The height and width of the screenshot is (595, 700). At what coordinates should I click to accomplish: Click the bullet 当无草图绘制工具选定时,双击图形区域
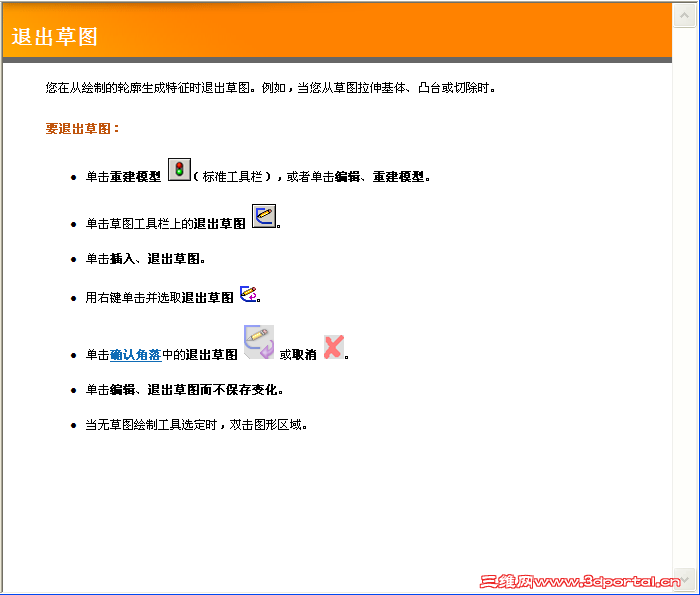pyautogui.click(x=196, y=424)
